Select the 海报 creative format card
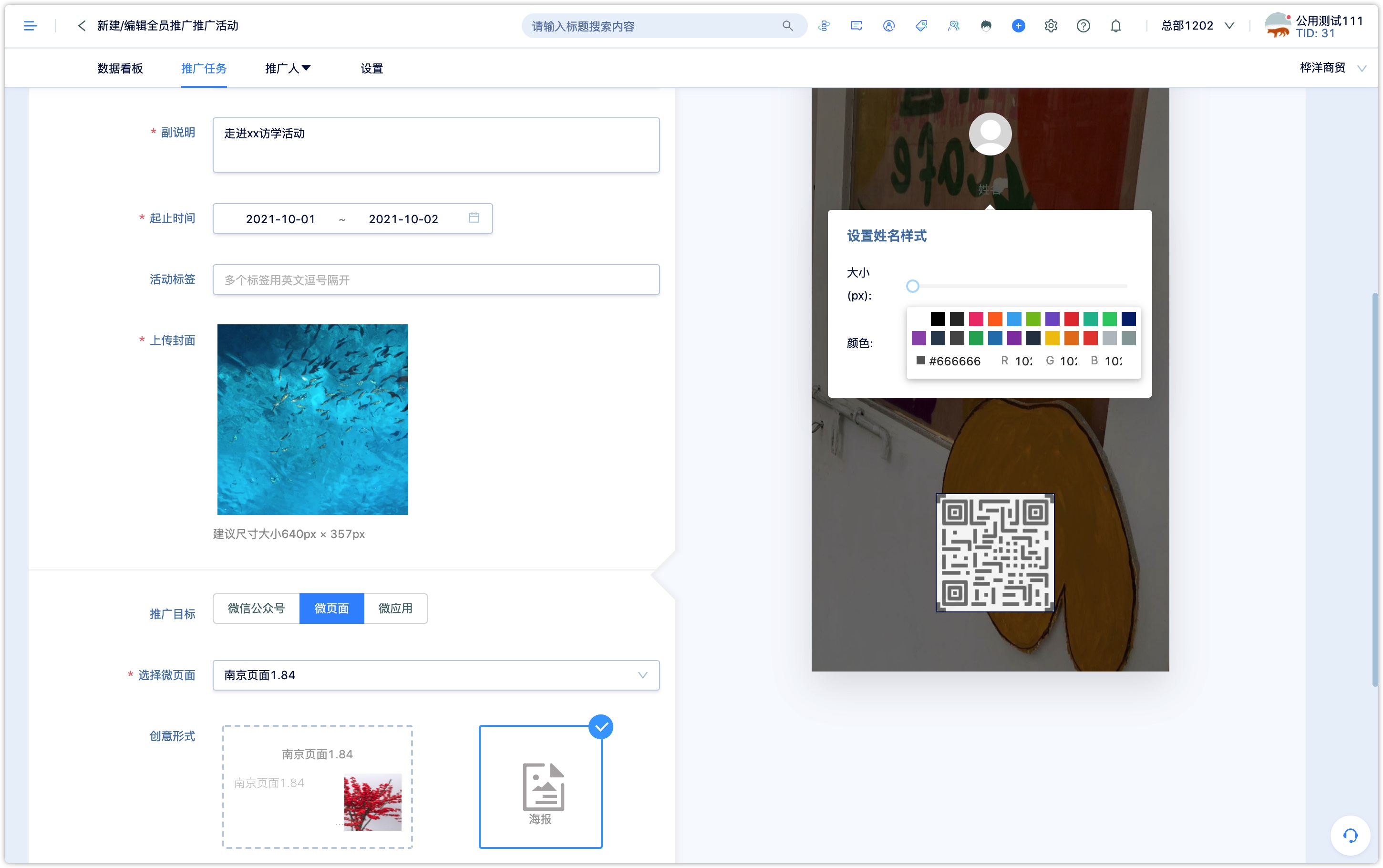 coord(541,787)
